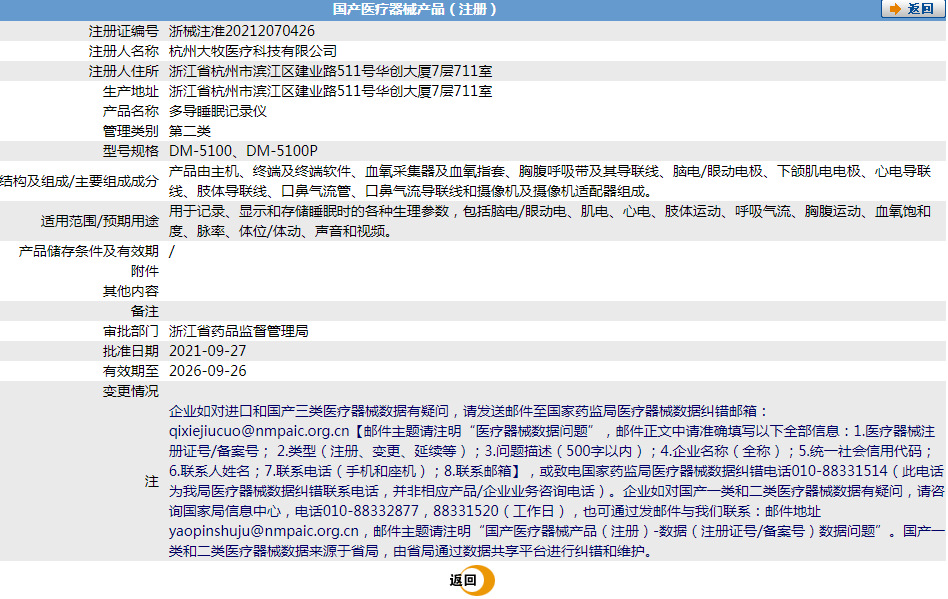Click the 其他内容 label
The width and height of the screenshot is (948, 599).
point(131,291)
